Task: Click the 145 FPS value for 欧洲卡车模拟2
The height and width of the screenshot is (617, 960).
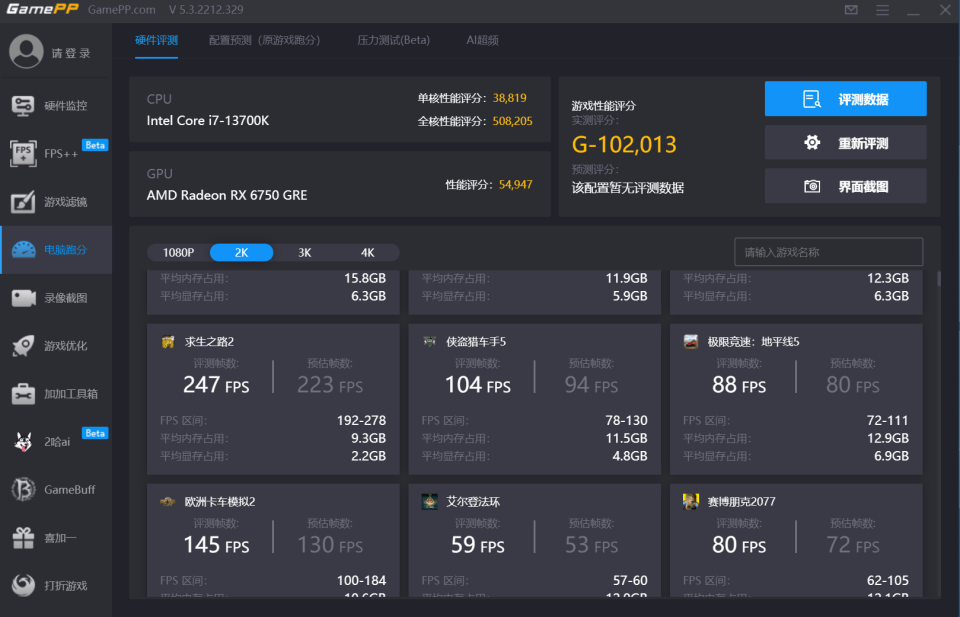Action: (216, 545)
